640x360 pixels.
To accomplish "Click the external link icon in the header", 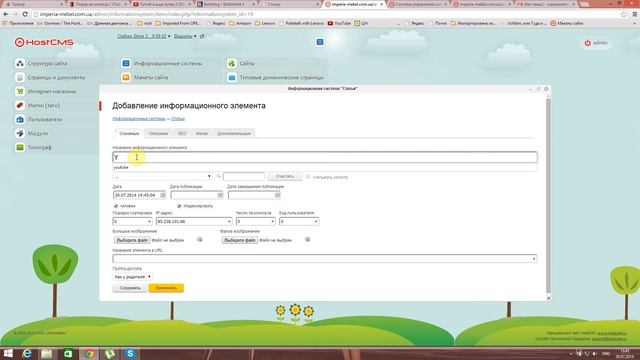I will pyautogui.click(x=202, y=36).
